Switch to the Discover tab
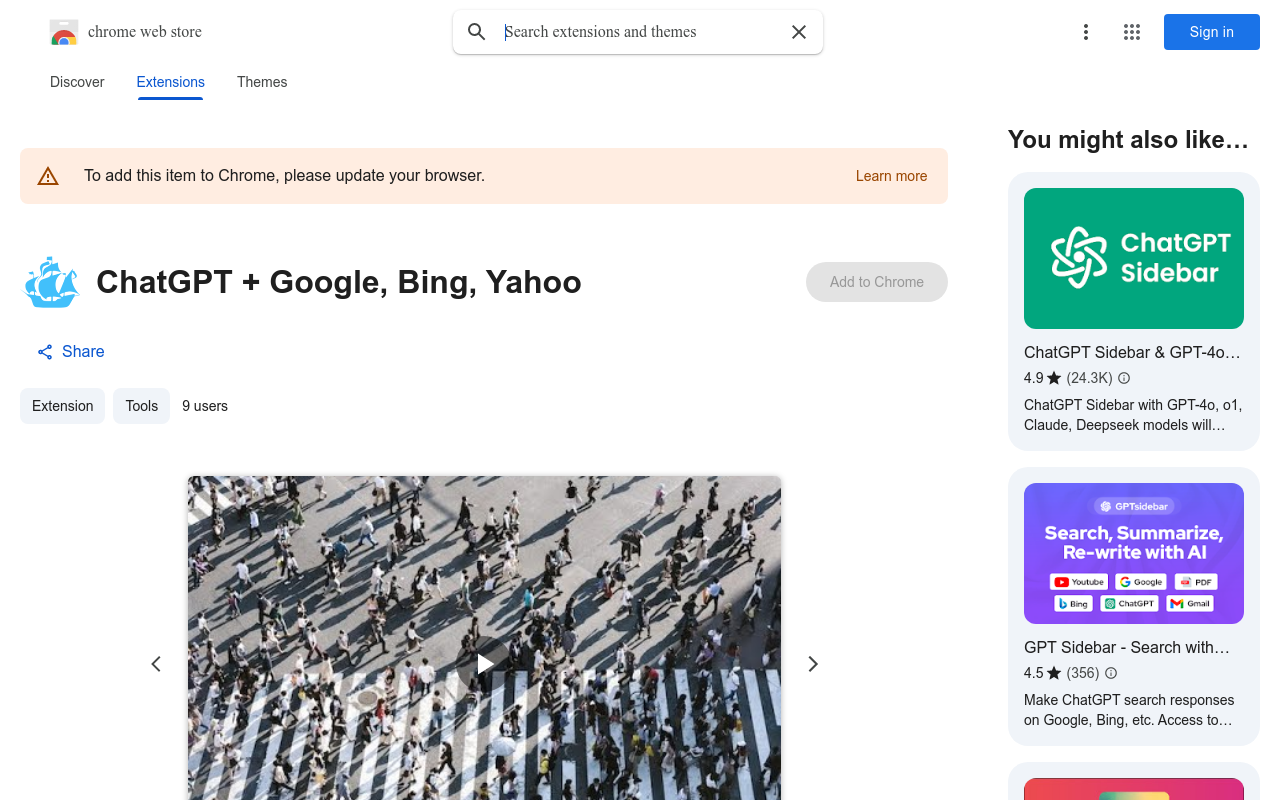This screenshot has height=800, width=1280. (x=76, y=82)
